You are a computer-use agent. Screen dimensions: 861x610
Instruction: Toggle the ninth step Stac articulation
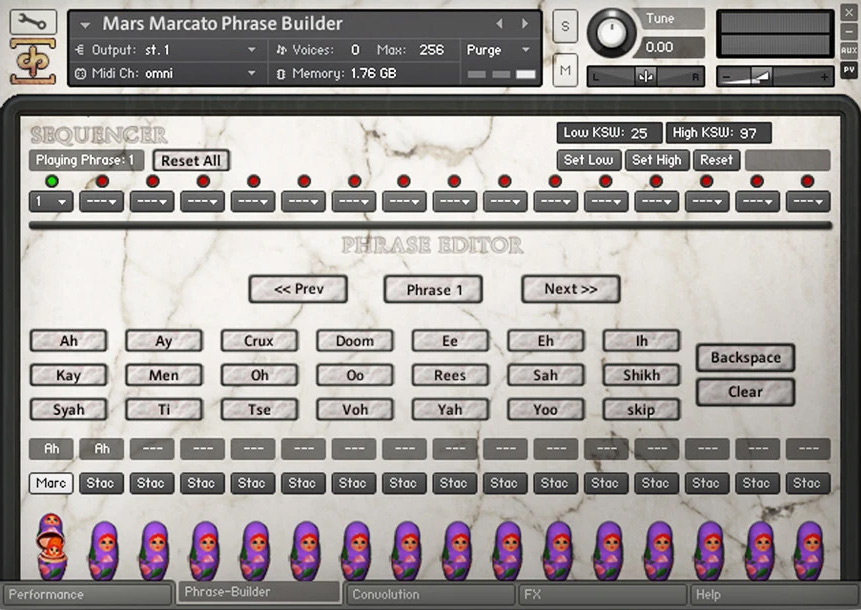pos(455,483)
